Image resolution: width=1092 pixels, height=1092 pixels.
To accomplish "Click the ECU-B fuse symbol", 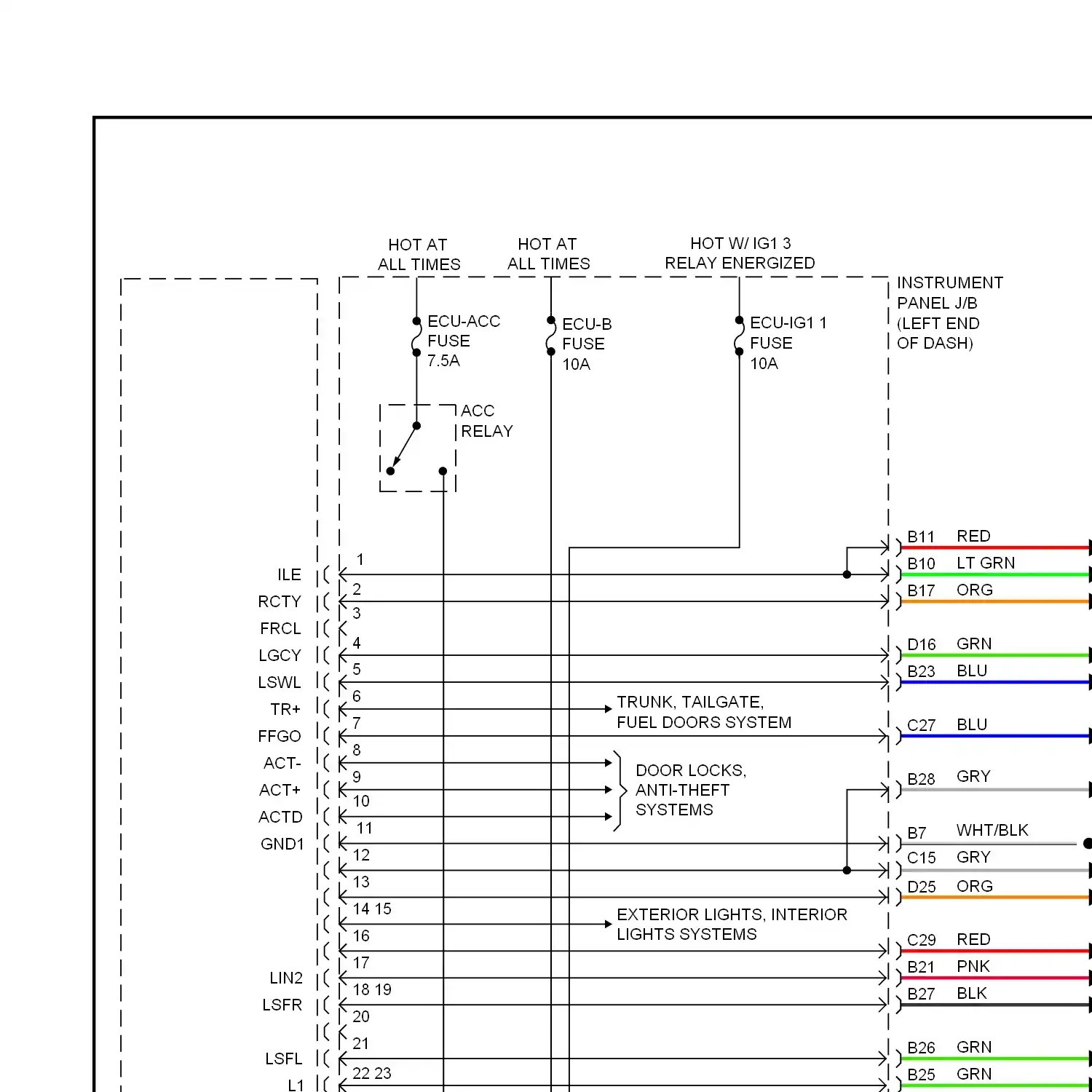I will tap(551, 336).
